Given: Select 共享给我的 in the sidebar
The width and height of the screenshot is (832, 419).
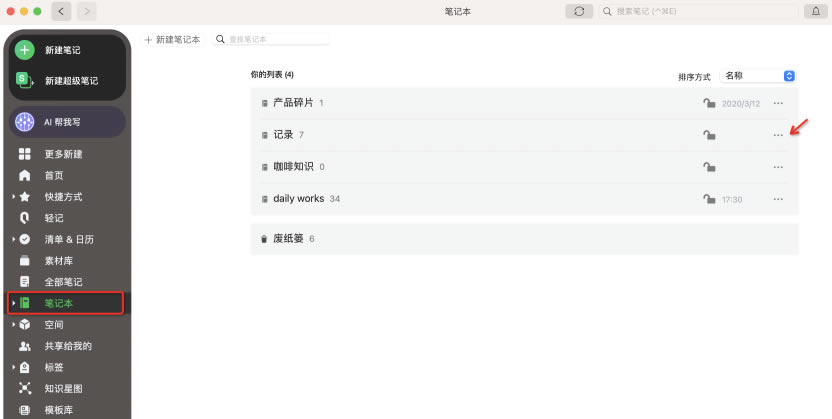Looking at the screenshot, I should click(66, 346).
